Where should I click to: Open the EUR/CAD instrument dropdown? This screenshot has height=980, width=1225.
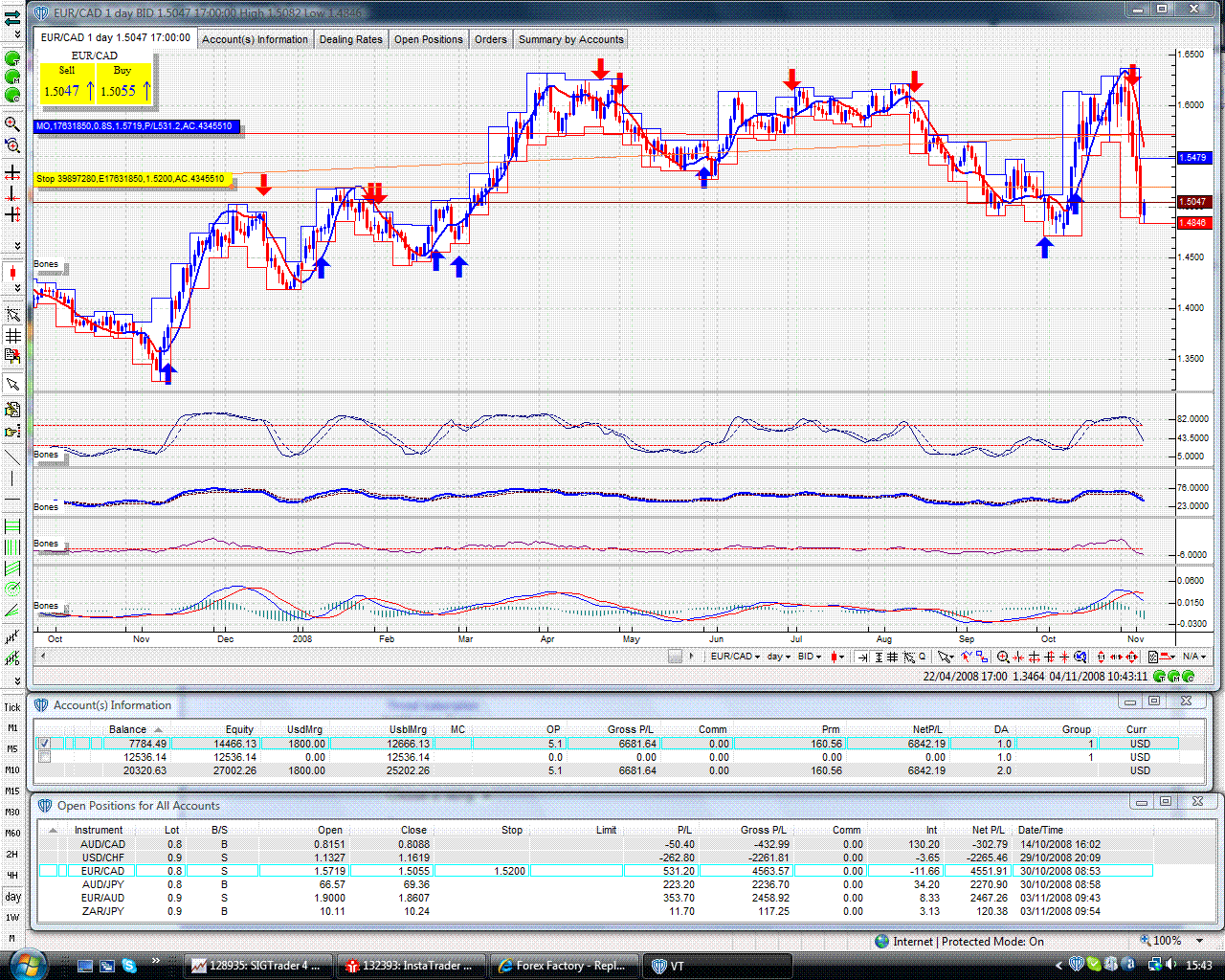tap(735, 657)
